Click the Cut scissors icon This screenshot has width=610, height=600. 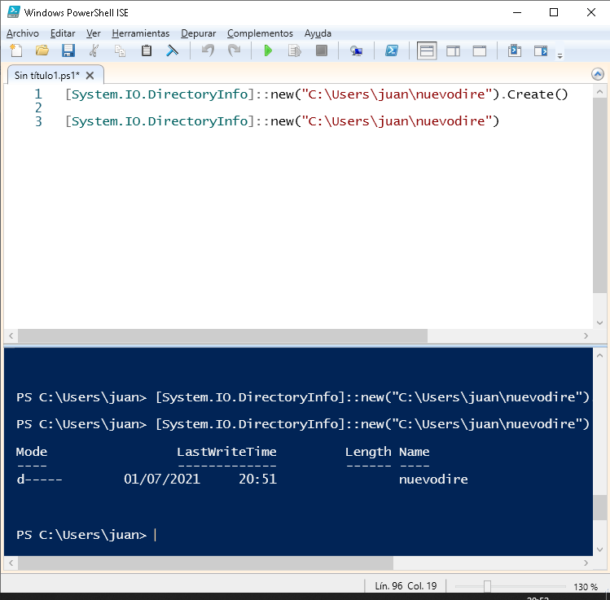tap(94, 51)
